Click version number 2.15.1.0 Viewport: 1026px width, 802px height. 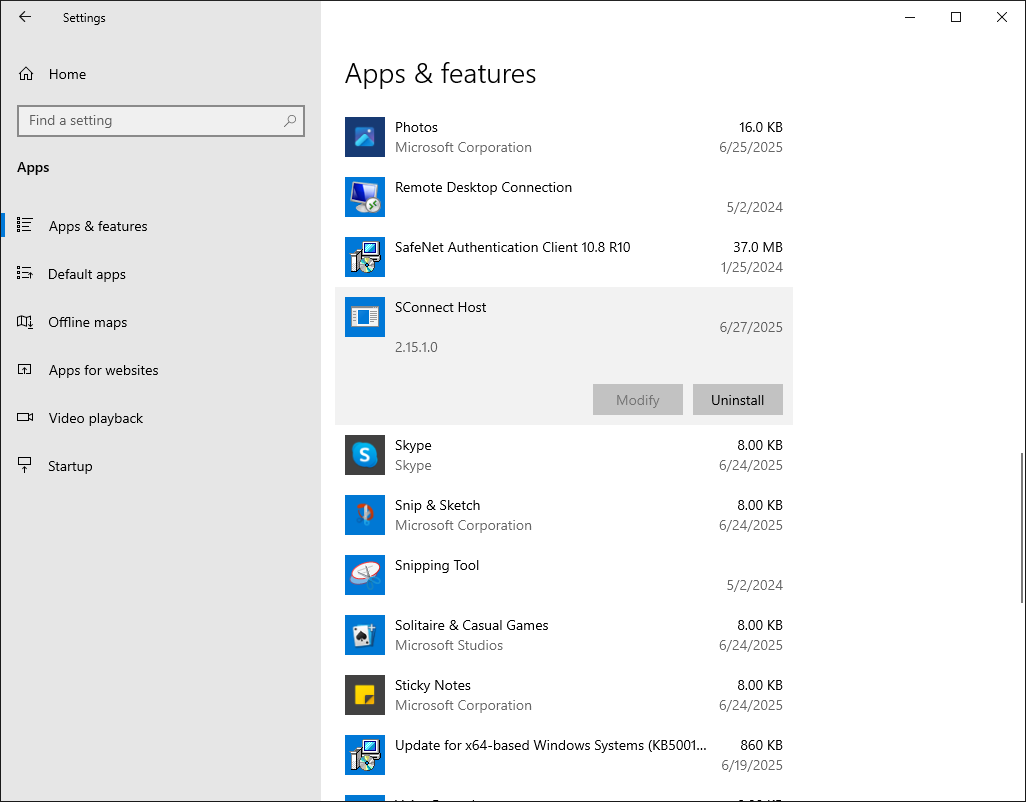tap(416, 347)
